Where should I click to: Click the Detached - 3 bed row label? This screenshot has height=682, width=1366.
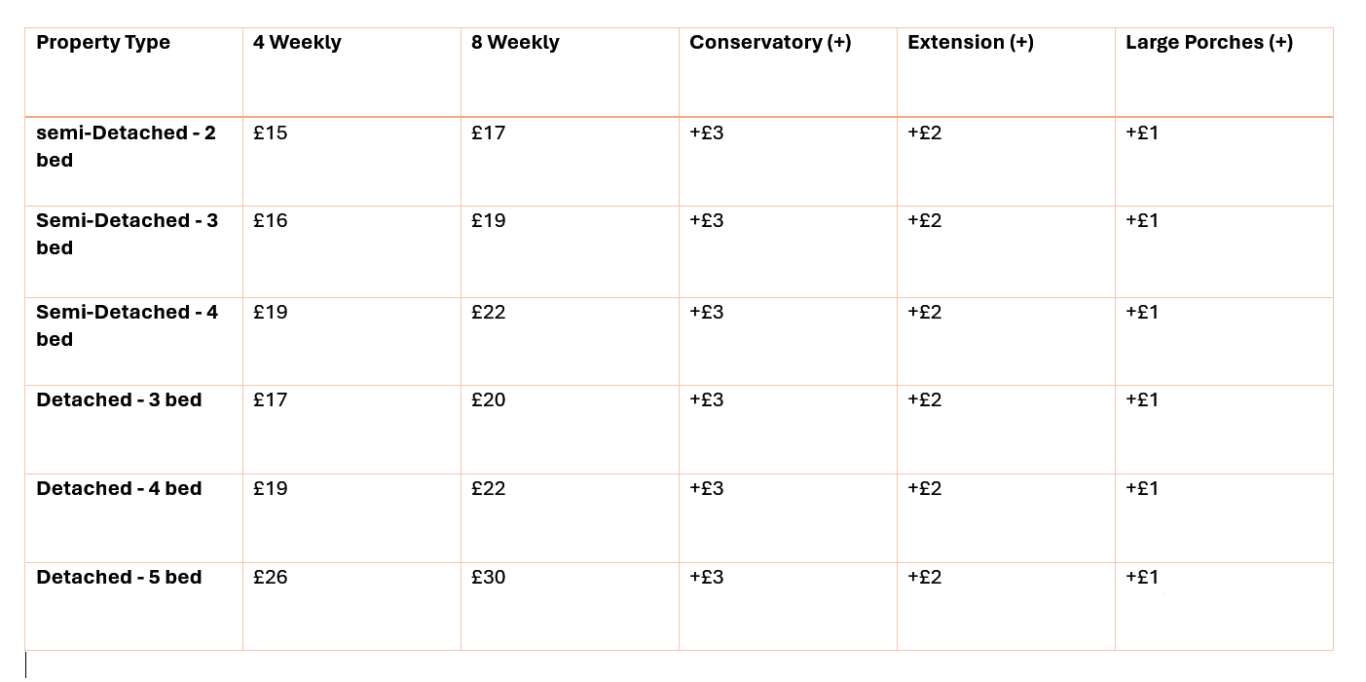click(119, 400)
